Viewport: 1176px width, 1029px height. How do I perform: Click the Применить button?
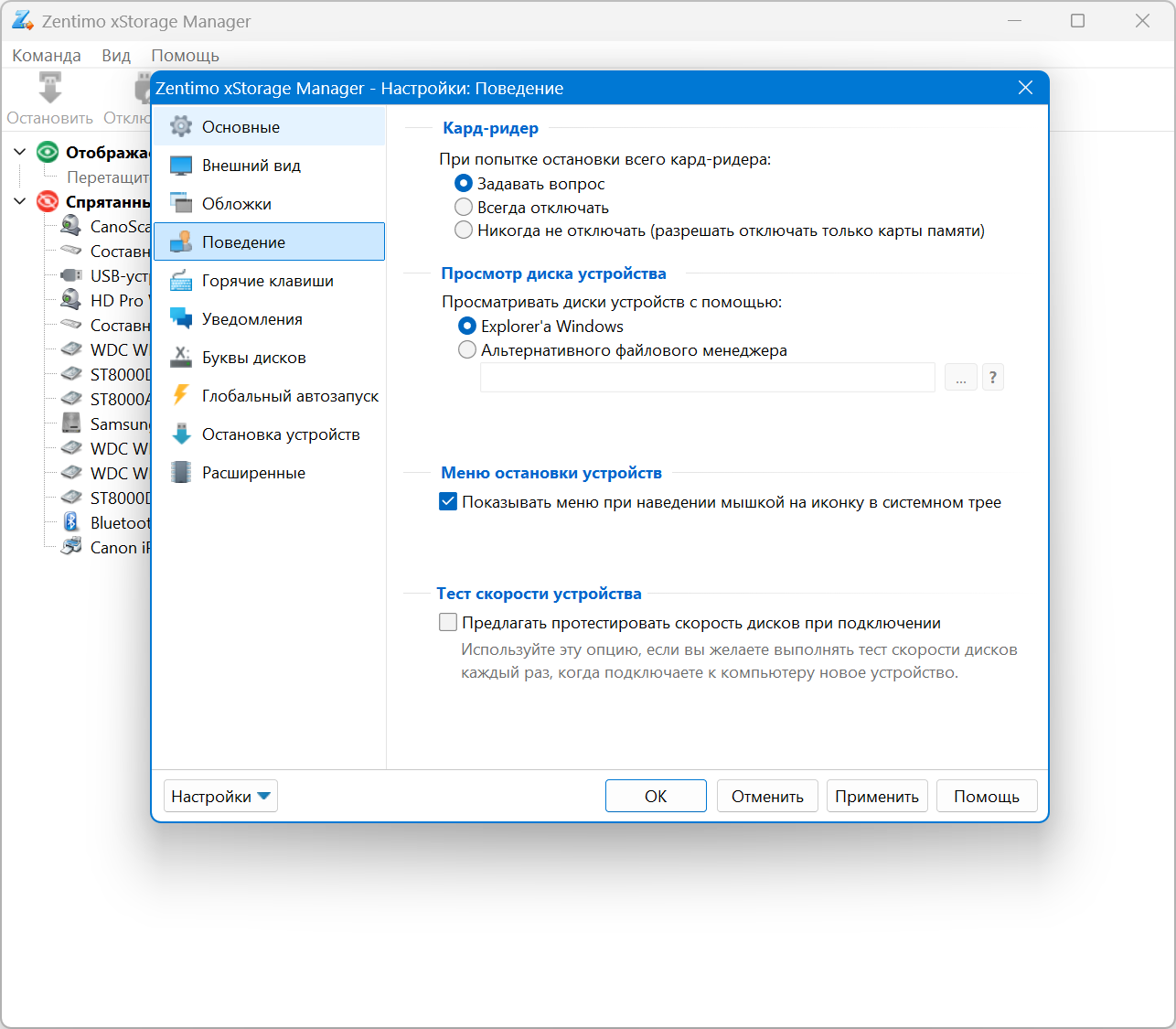(x=877, y=796)
